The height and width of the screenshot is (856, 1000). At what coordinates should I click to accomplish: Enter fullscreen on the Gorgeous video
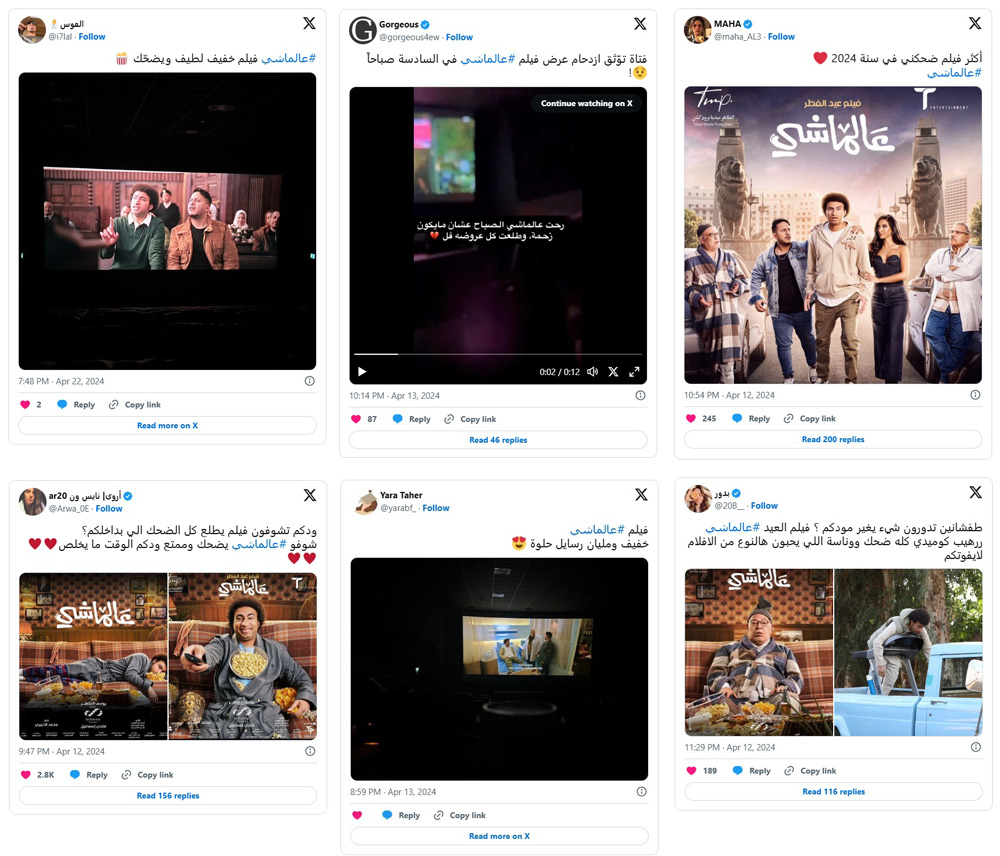(634, 372)
